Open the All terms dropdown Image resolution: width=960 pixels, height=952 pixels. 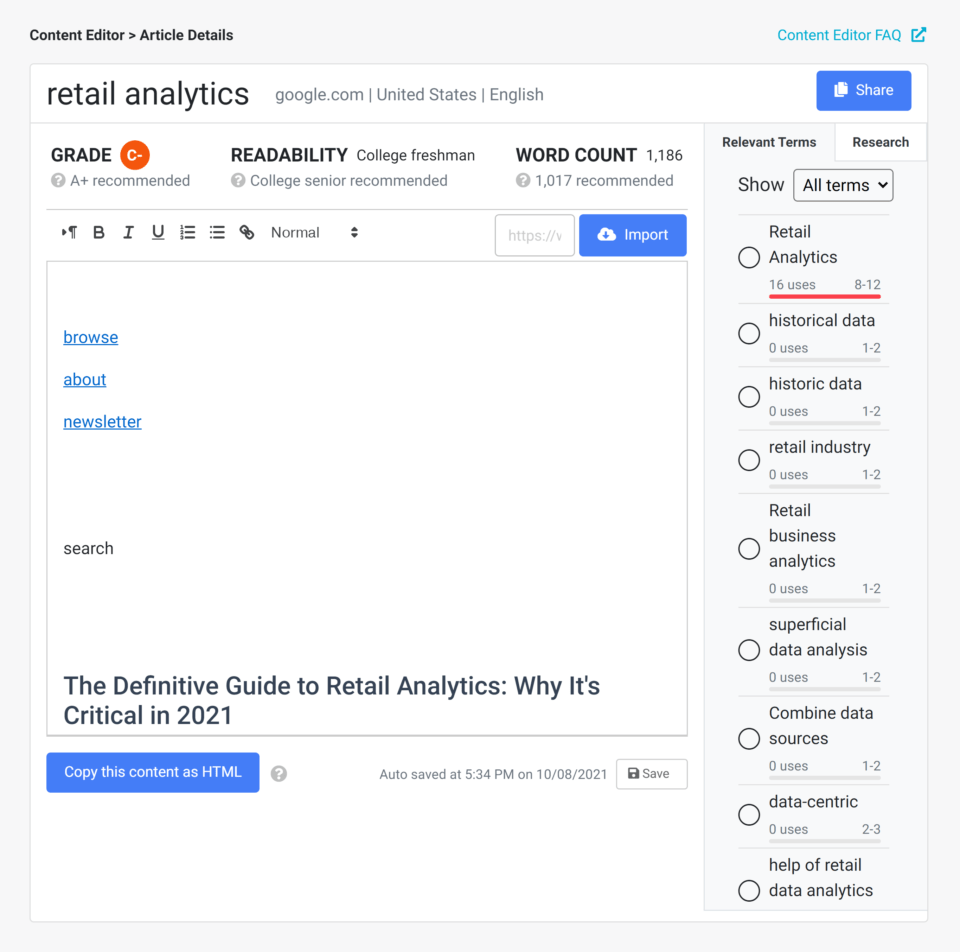tap(843, 185)
